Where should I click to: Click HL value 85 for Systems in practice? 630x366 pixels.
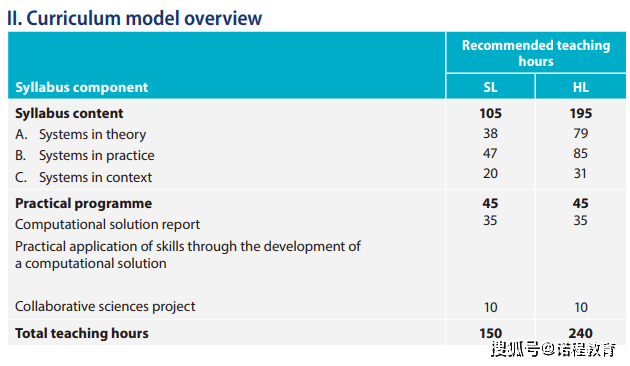581,153
